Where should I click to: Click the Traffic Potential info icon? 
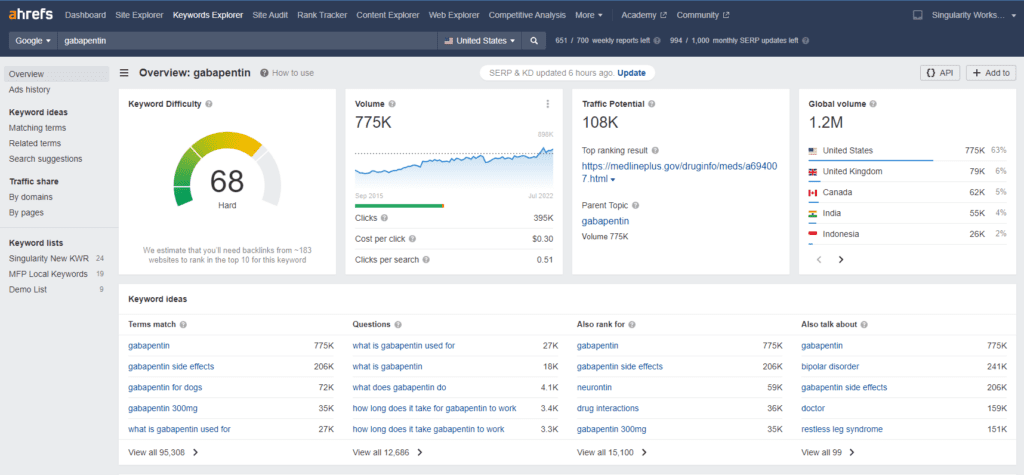coord(652,104)
